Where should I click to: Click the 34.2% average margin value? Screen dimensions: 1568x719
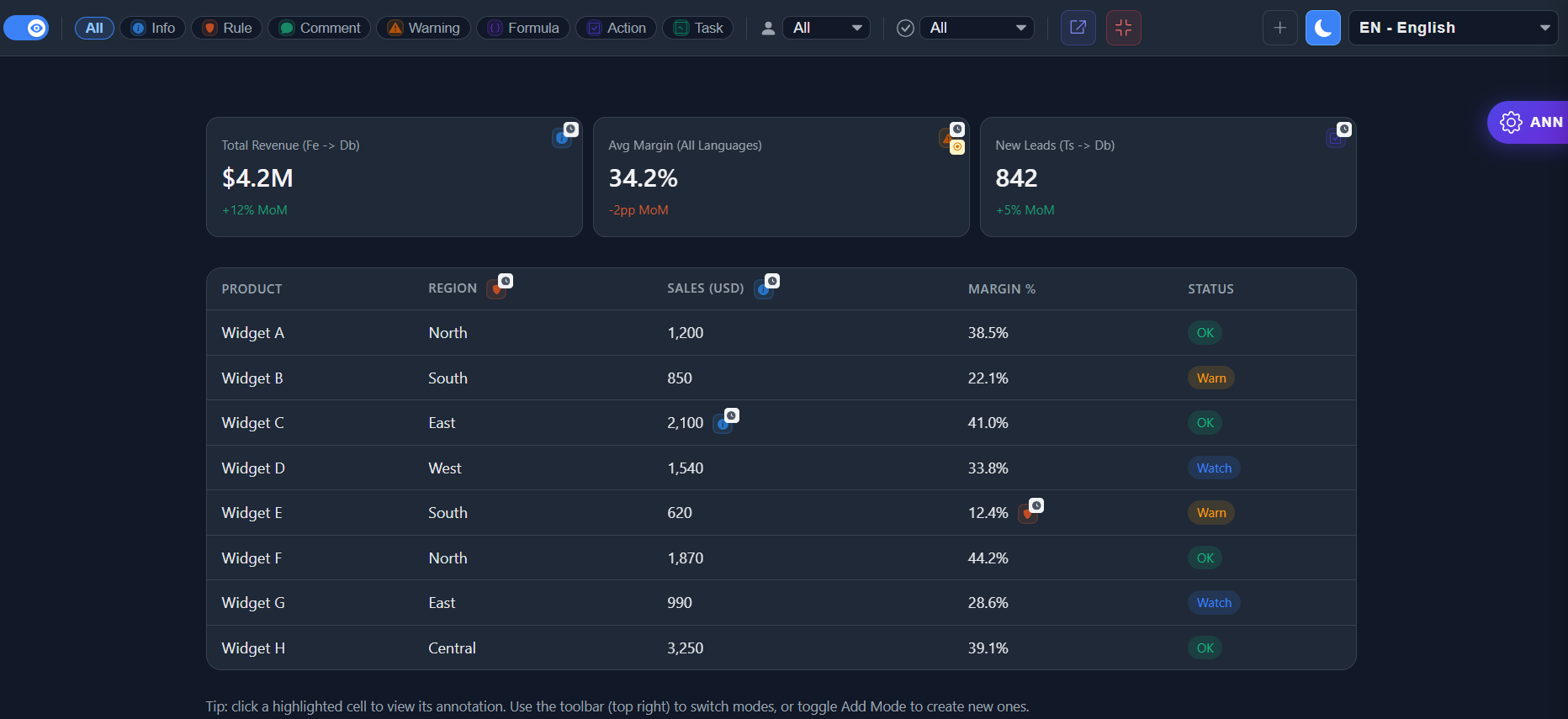[644, 178]
